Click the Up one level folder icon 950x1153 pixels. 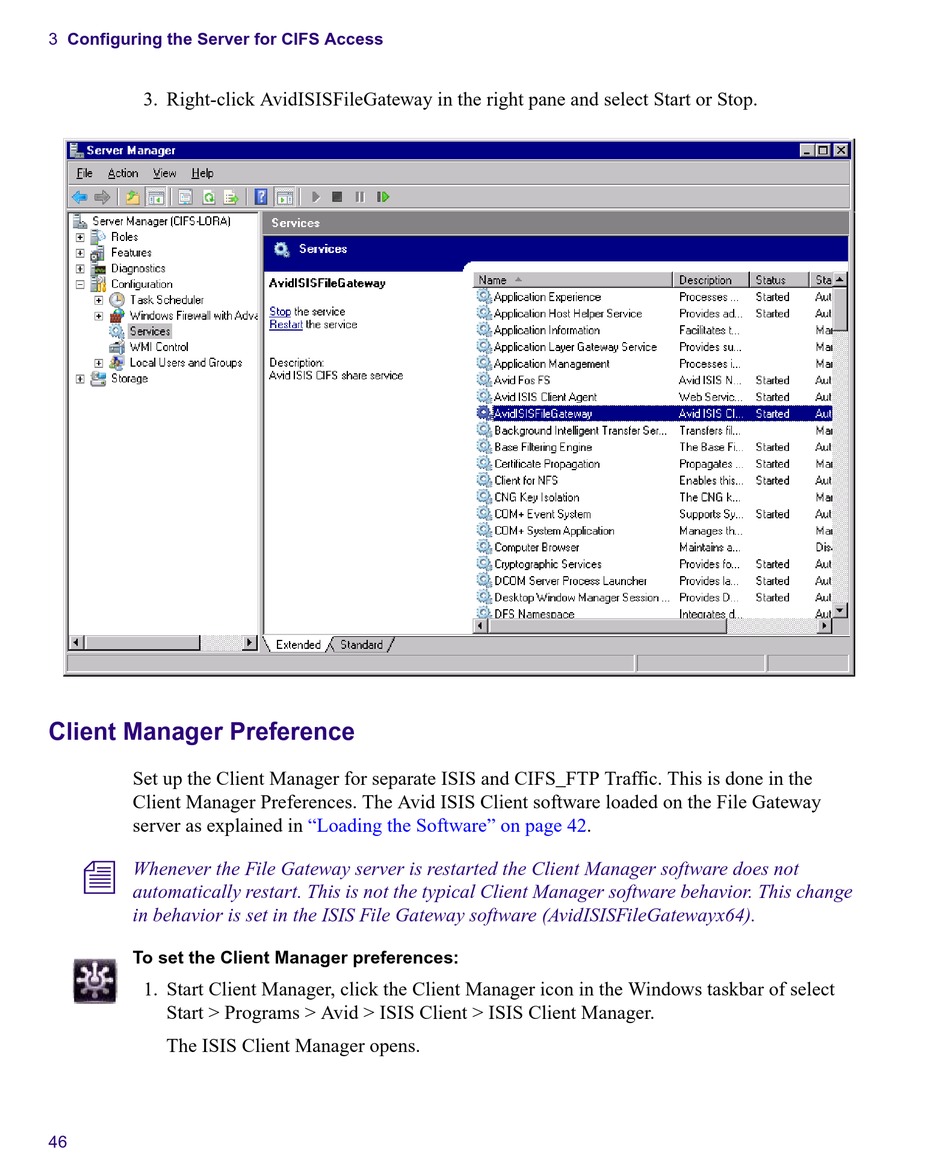click(132, 197)
